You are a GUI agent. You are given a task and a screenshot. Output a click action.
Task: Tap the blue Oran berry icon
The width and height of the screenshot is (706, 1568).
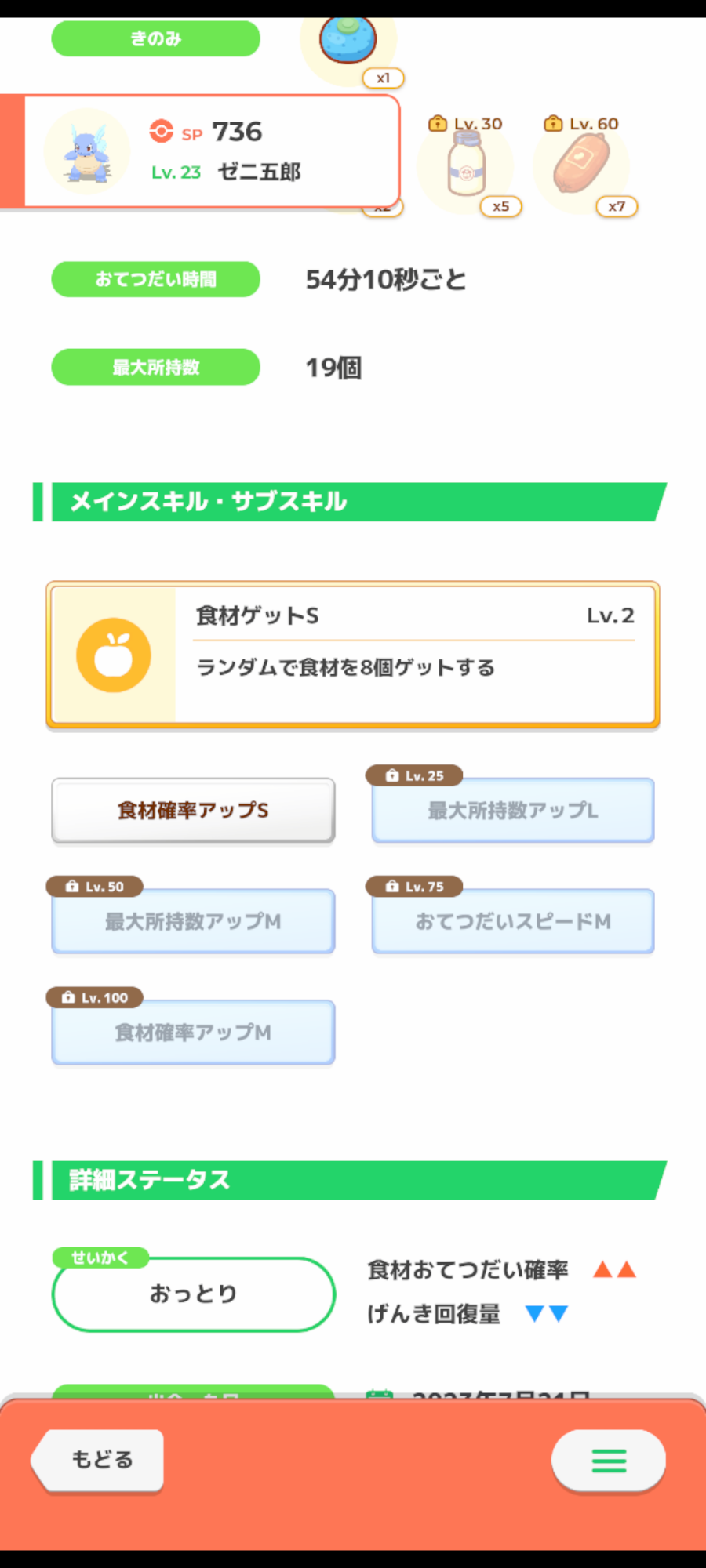(x=348, y=39)
